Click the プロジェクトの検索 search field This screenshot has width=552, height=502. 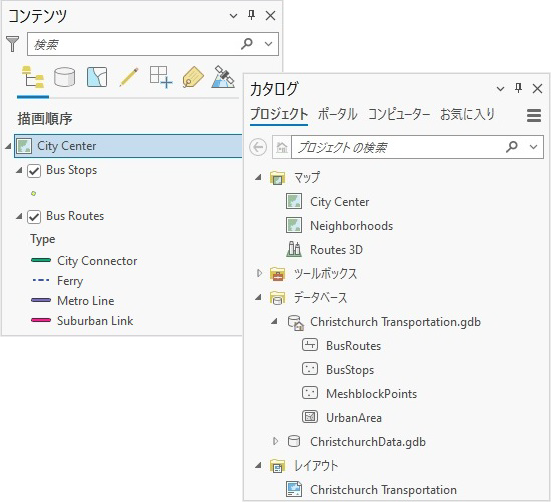pyautogui.click(x=396, y=147)
